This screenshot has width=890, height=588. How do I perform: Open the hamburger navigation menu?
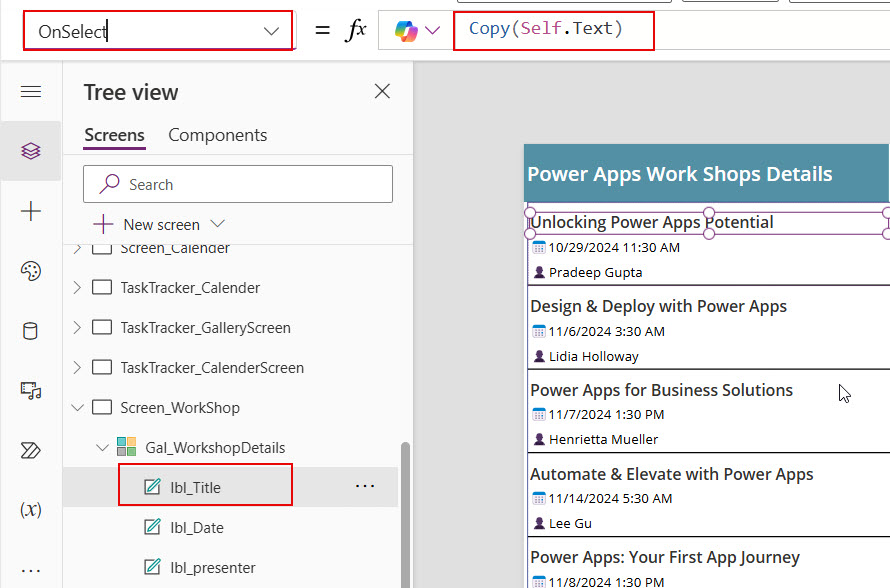[31, 91]
